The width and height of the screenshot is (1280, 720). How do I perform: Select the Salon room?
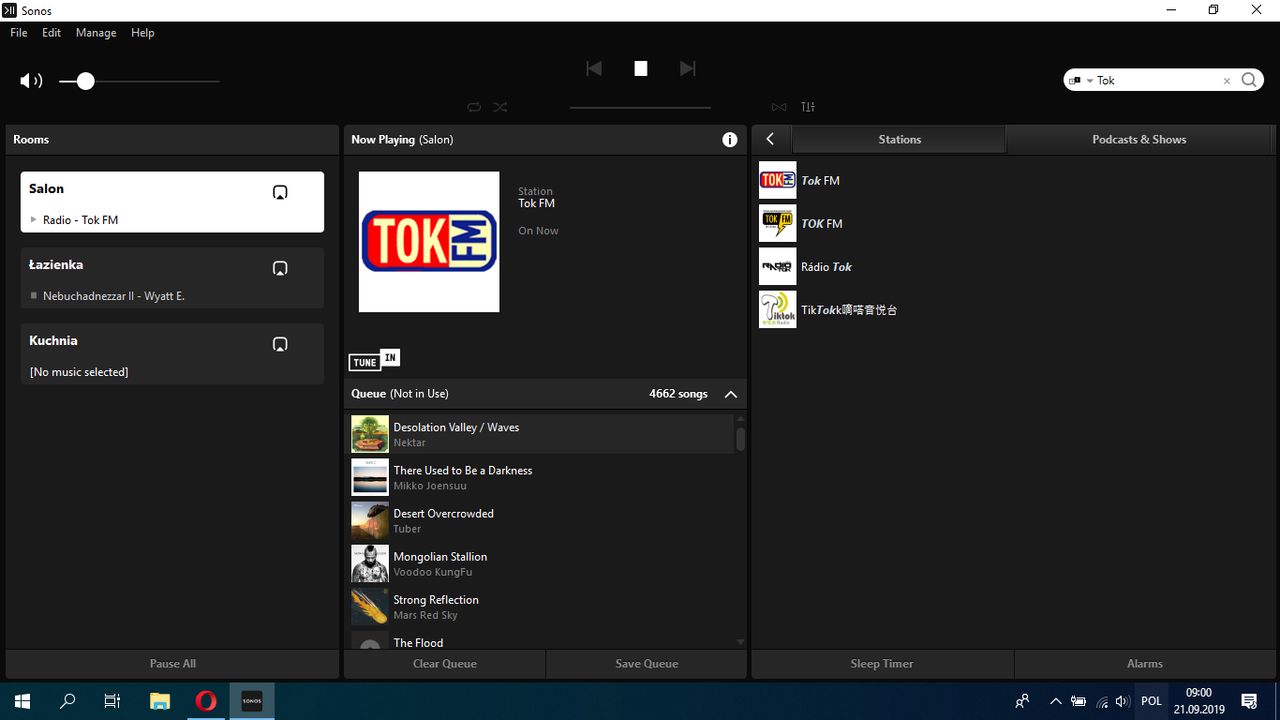(172, 202)
